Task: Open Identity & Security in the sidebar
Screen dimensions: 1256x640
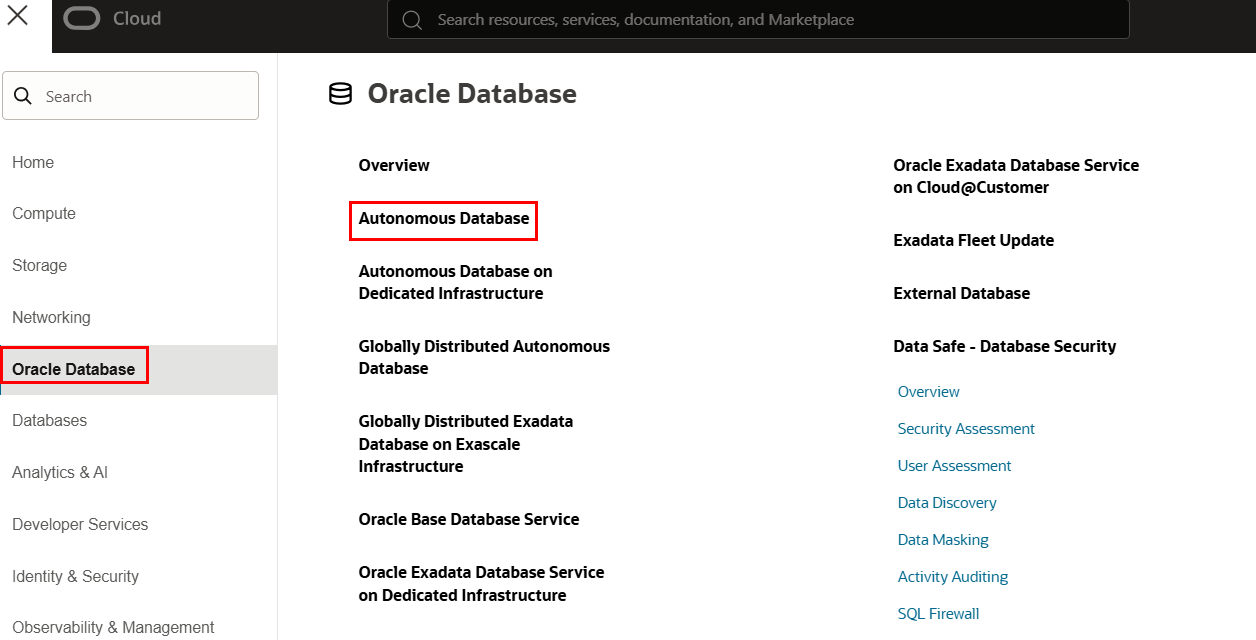Action: coord(75,576)
